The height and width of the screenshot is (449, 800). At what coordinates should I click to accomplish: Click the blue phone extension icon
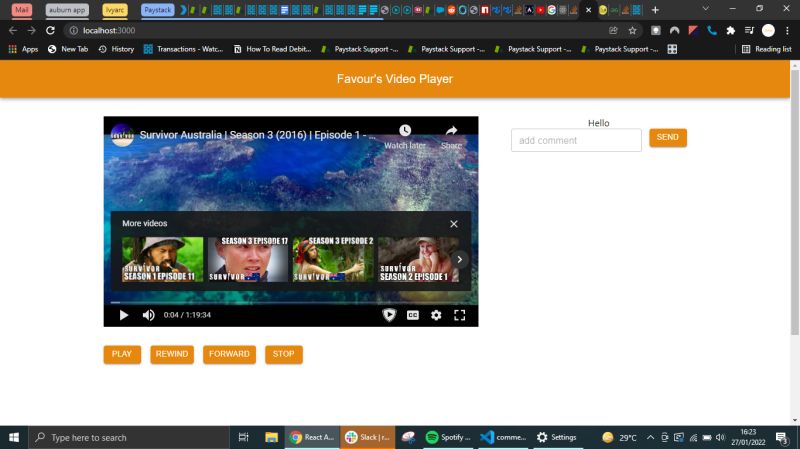712,31
